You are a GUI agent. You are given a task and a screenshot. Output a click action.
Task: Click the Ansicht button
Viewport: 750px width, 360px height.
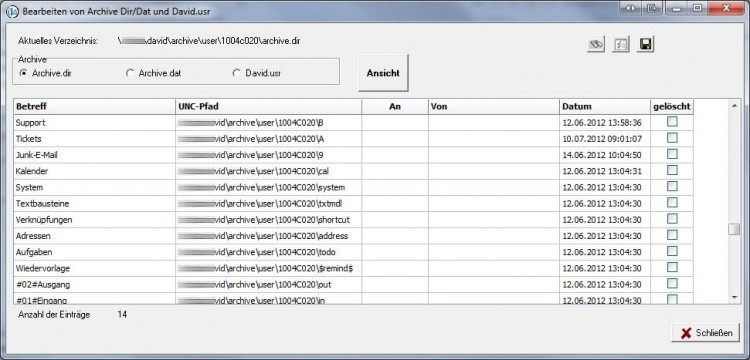[x=383, y=73]
